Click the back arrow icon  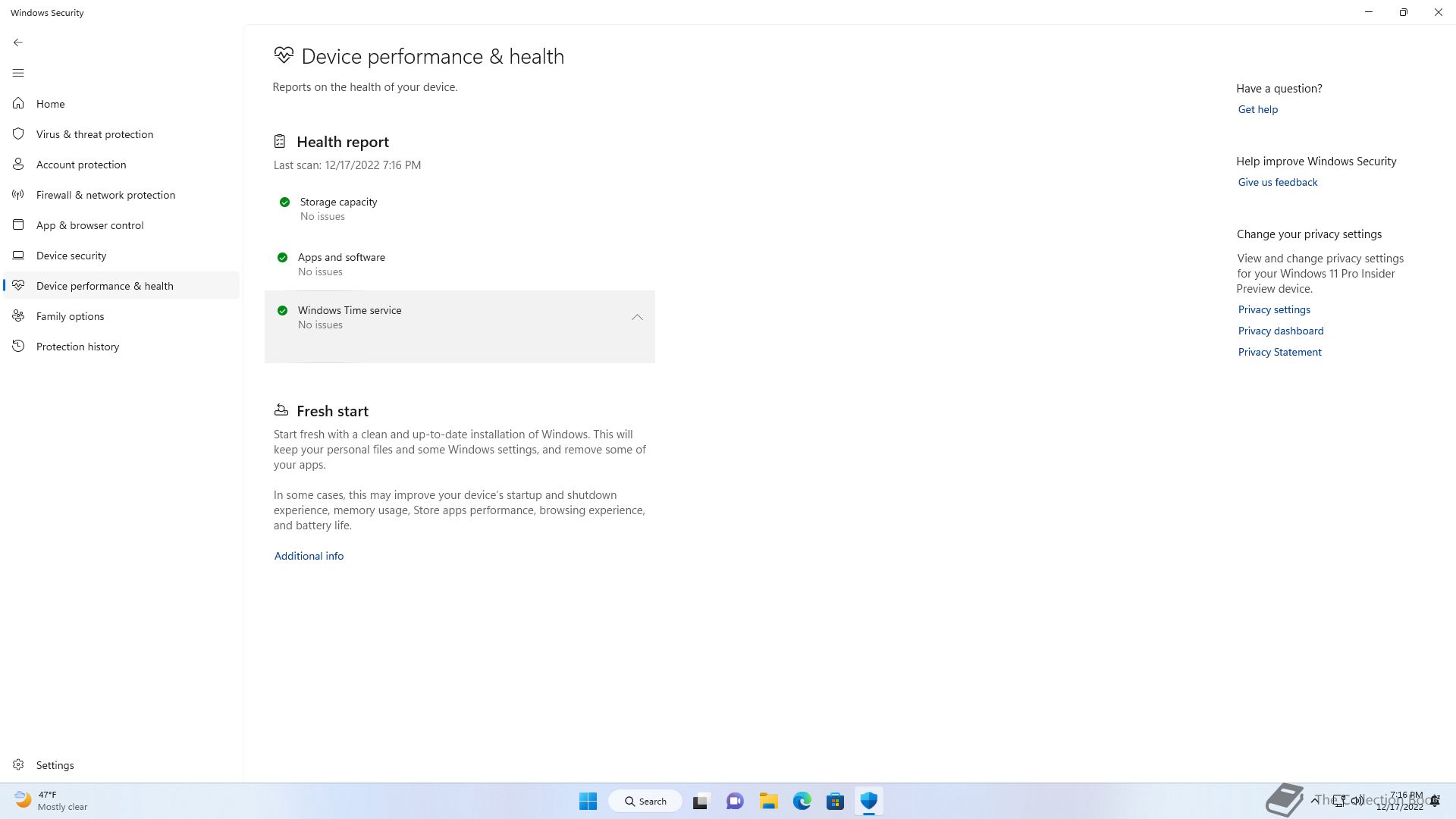coord(18,42)
